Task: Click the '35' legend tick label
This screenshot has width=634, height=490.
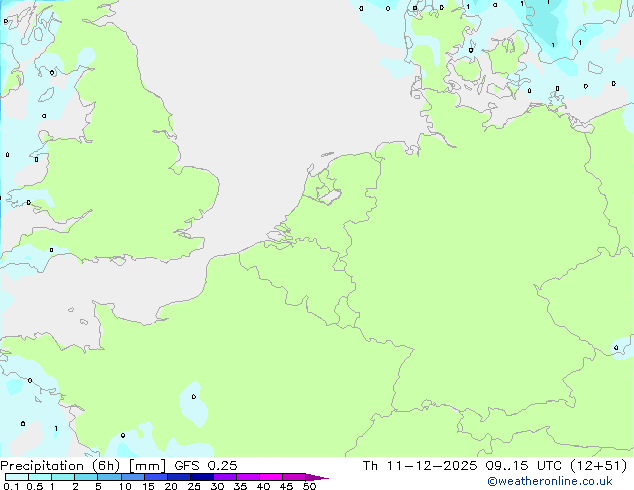Action: tap(240, 486)
